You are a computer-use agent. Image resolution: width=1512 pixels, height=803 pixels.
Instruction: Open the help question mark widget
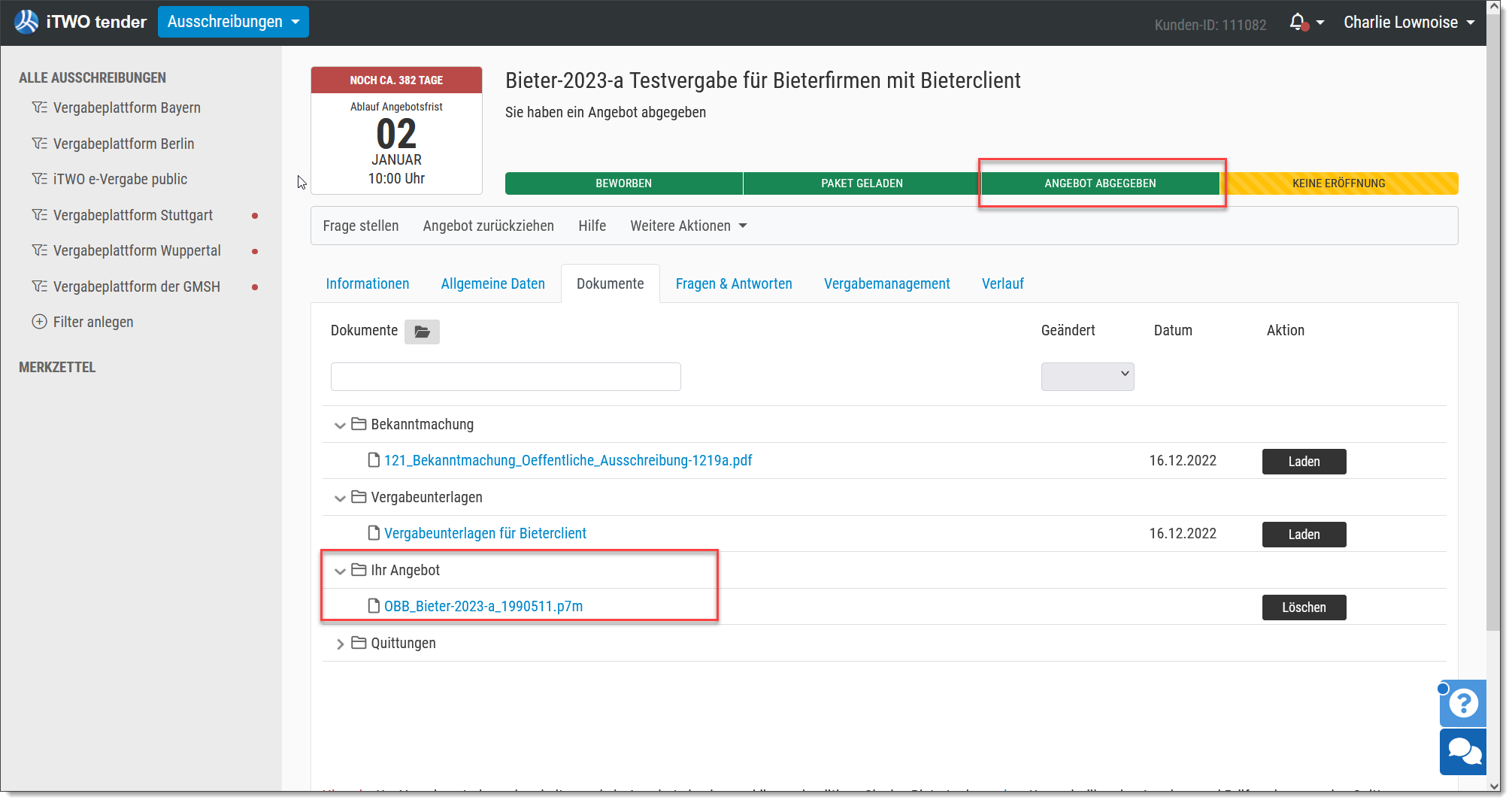click(x=1463, y=704)
